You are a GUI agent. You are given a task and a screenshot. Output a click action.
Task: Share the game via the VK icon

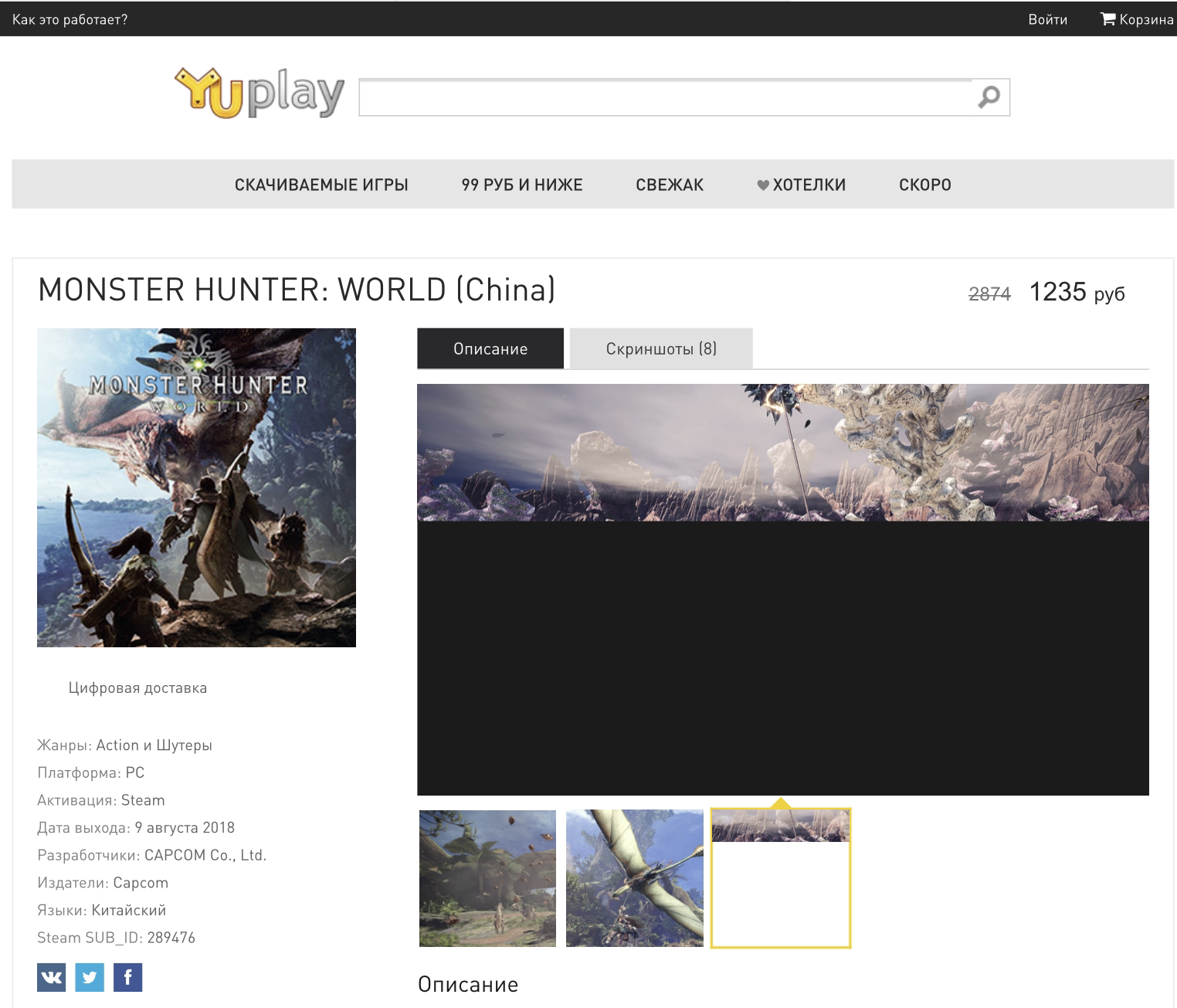(50, 977)
